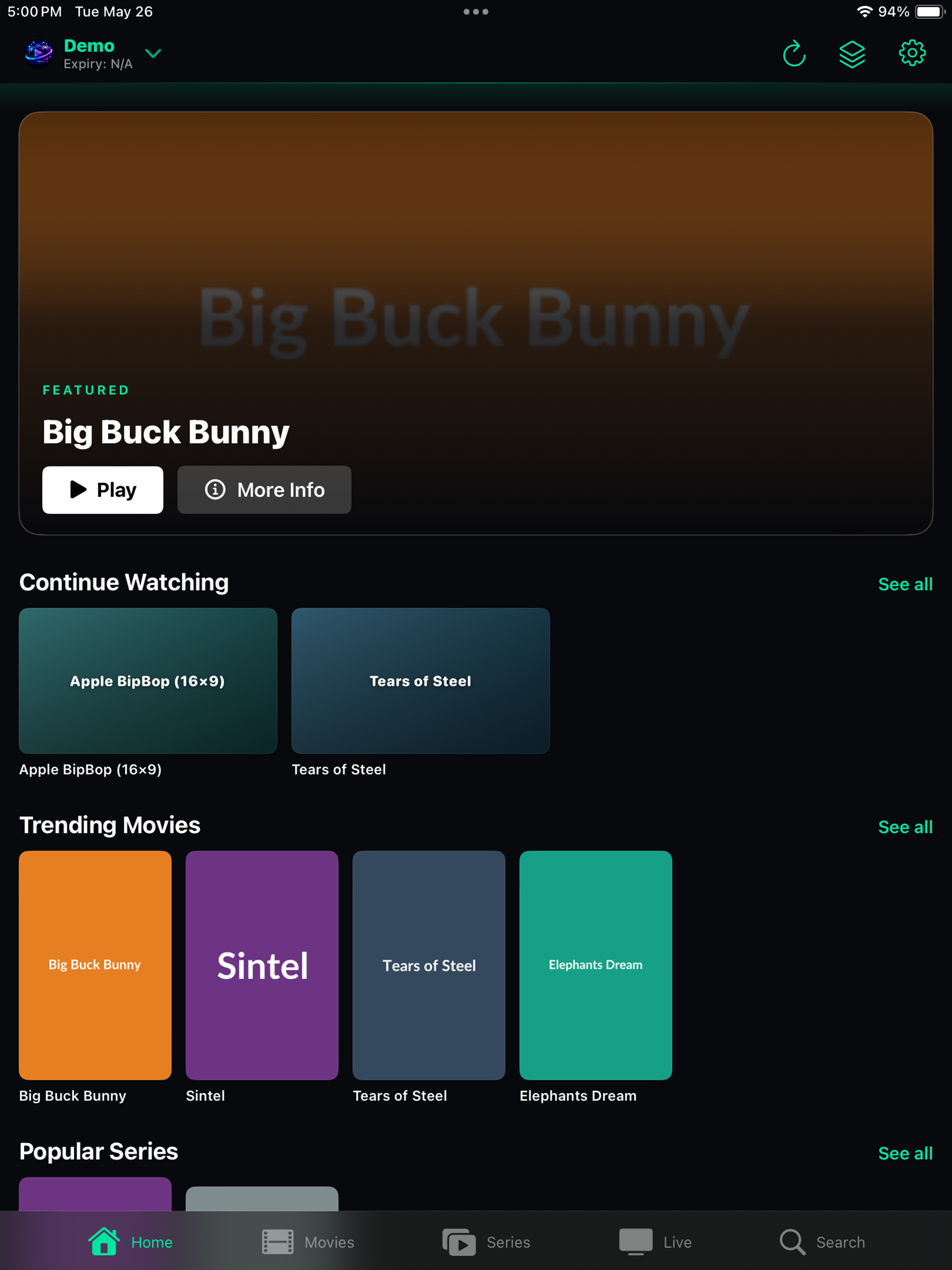Image resolution: width=952 pixels, height=1270 pixels.
Task: See all Continue Watching items
Action: point(905,584)
